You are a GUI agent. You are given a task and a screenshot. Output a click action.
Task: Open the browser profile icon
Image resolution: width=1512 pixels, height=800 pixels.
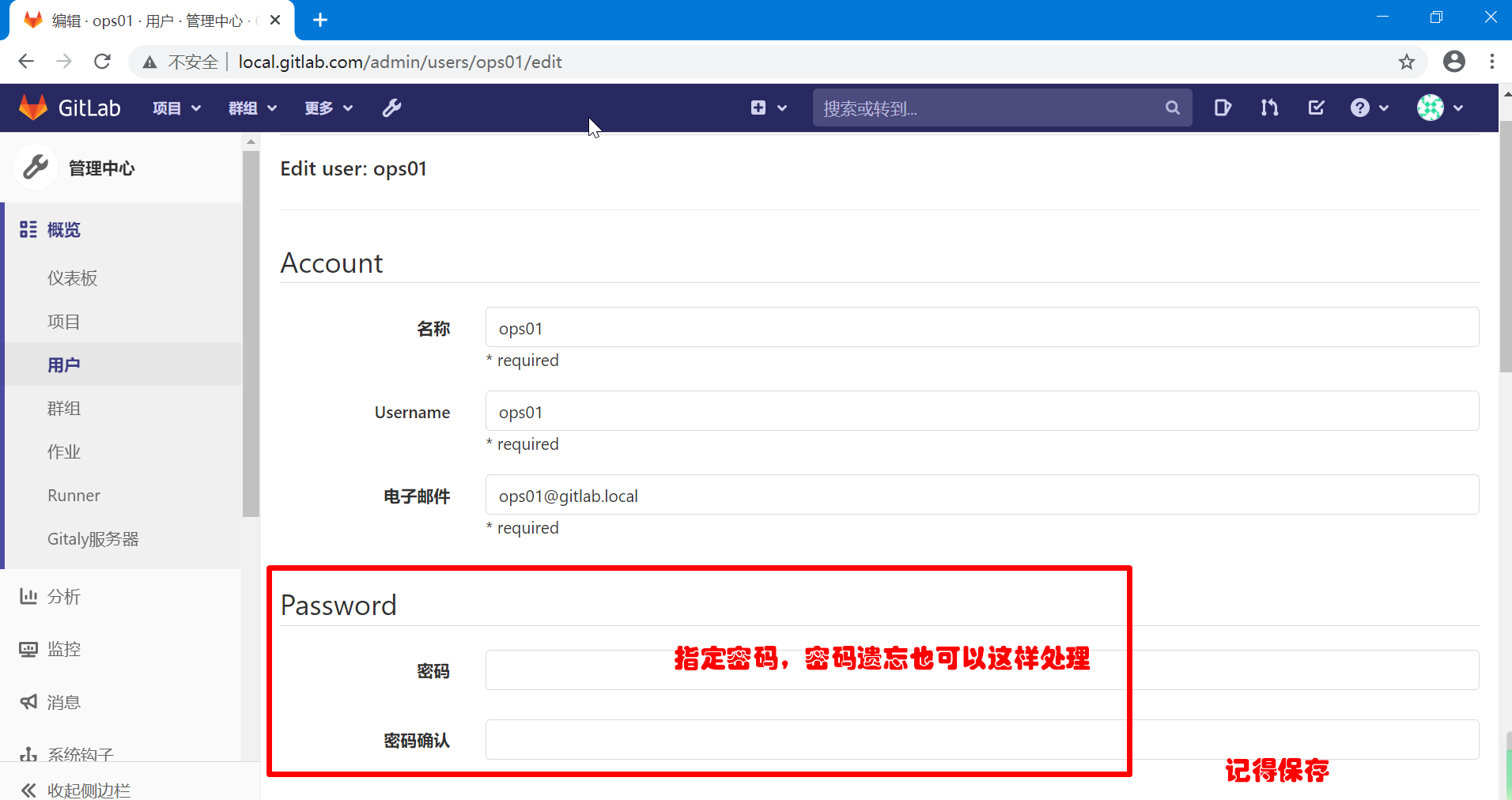coord(1454,62)
